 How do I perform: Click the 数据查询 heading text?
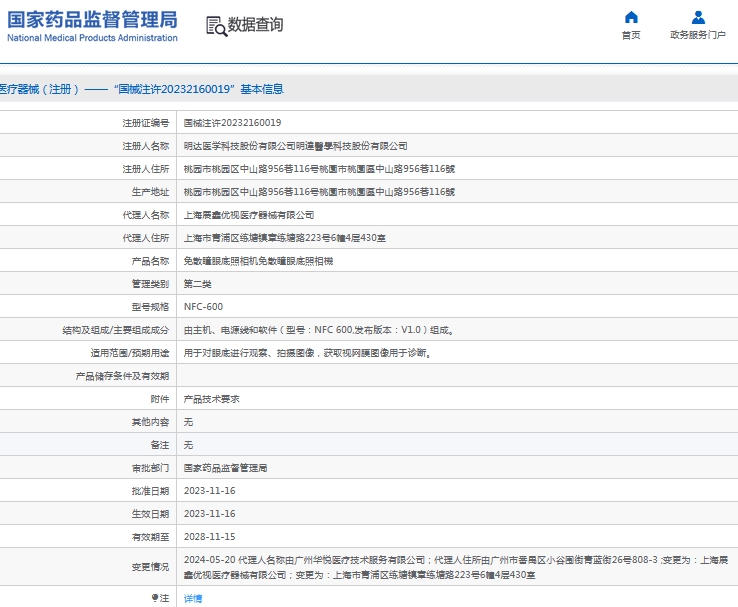point(256,24)
